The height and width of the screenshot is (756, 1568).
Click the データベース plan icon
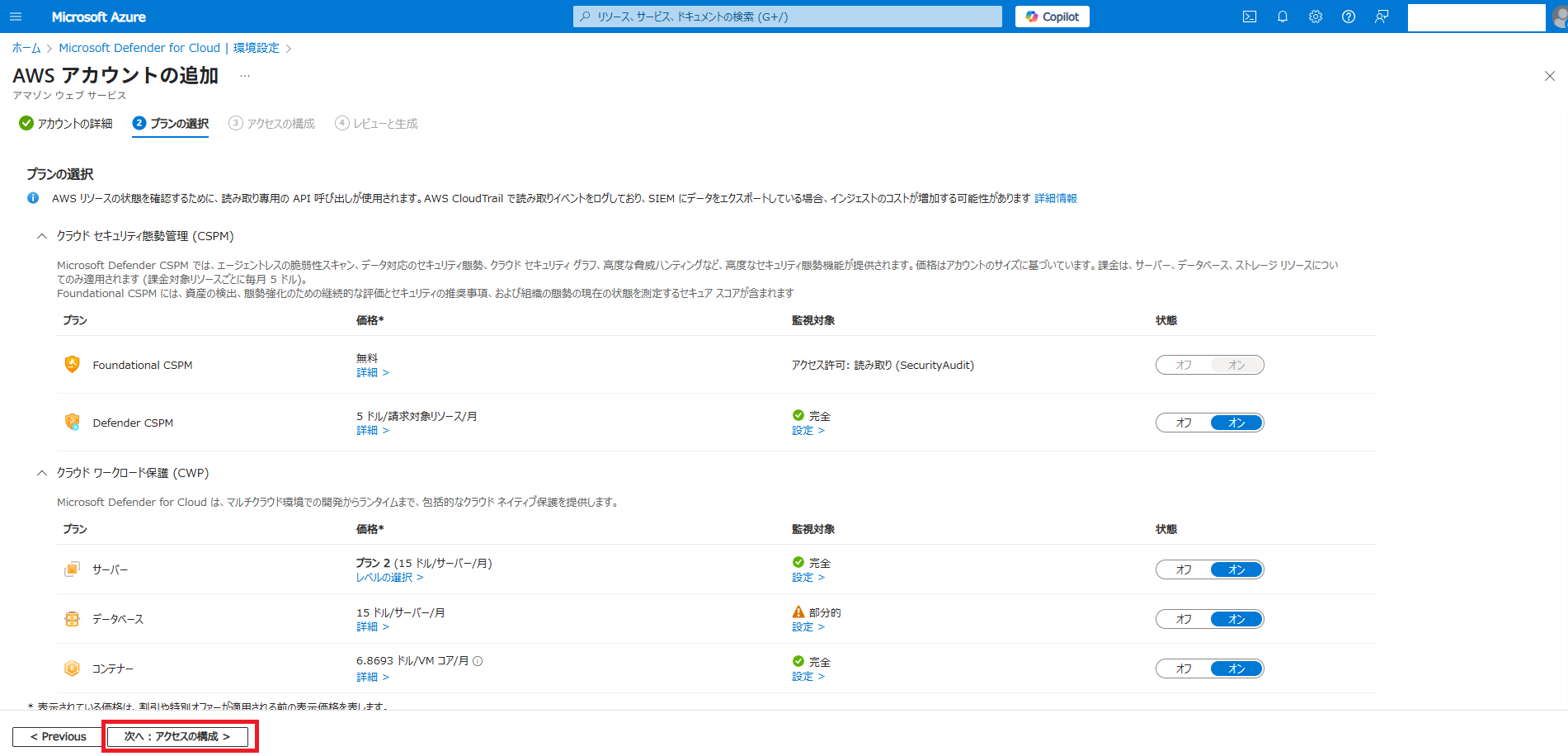[x=73, y=618]
